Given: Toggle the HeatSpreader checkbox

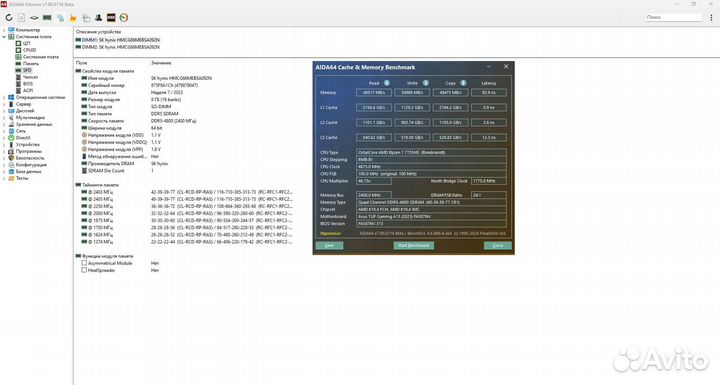Looking at the screenshot, I should [84, 270].
